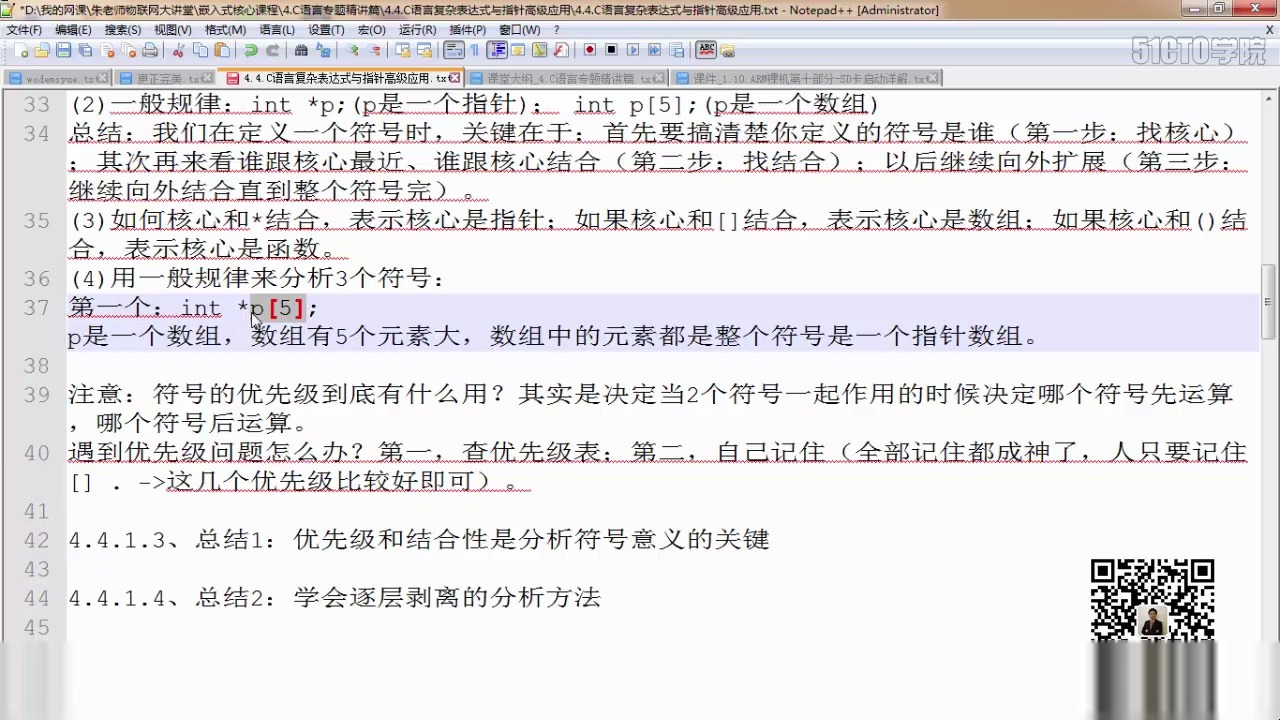
Task: Redo using the toolbar arrow
Action: click(x=272, y=50)
